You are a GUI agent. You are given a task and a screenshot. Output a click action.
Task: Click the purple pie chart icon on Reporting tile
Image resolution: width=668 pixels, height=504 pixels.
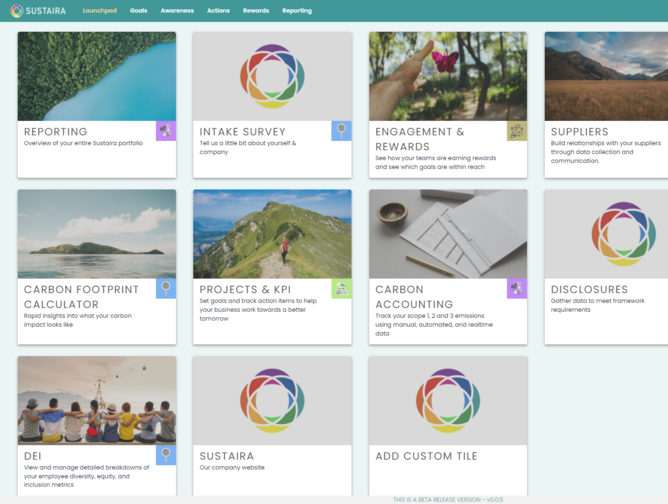point(166,131)
